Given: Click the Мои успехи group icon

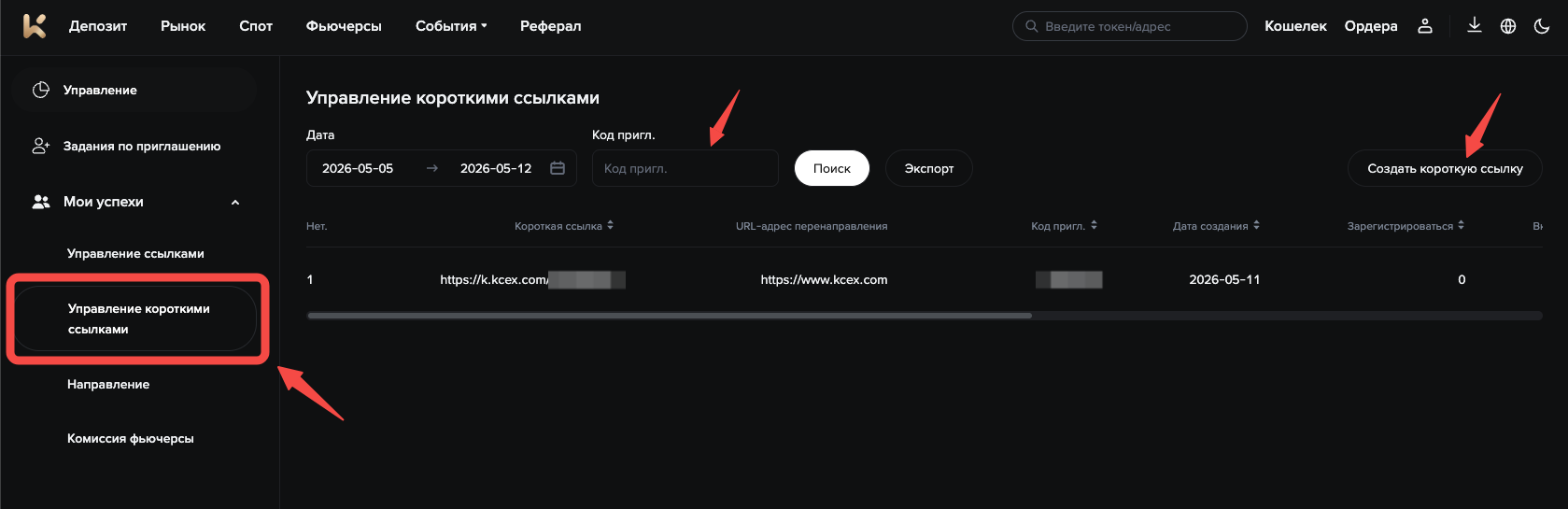Looking at the screenshot, I should 41,202.
